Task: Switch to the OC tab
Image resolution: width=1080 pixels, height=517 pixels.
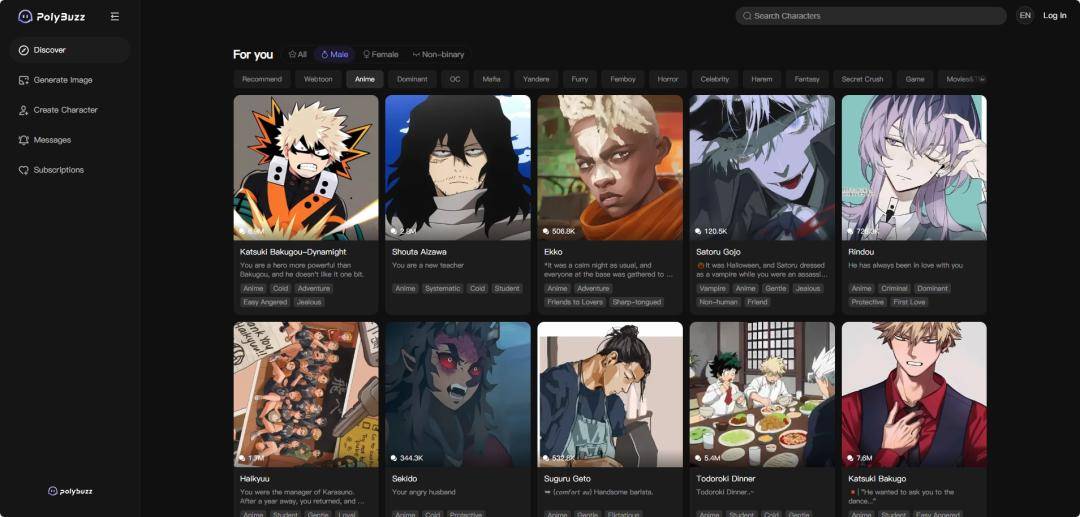Action: coord(455,79)
